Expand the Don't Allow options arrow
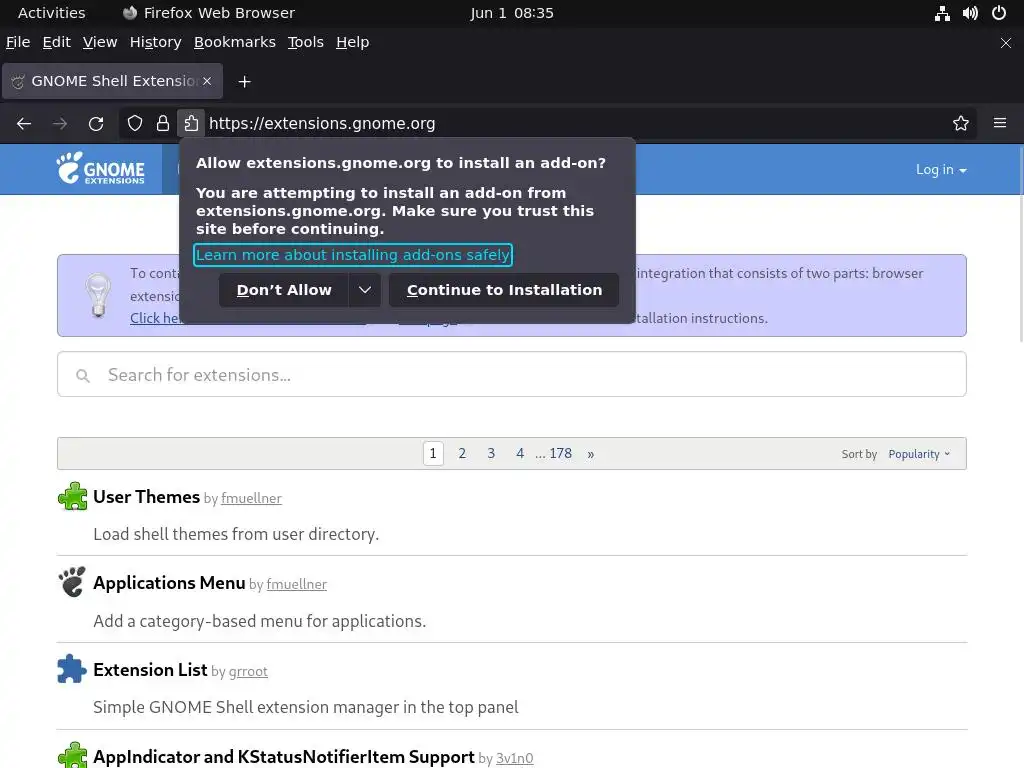 365,290
